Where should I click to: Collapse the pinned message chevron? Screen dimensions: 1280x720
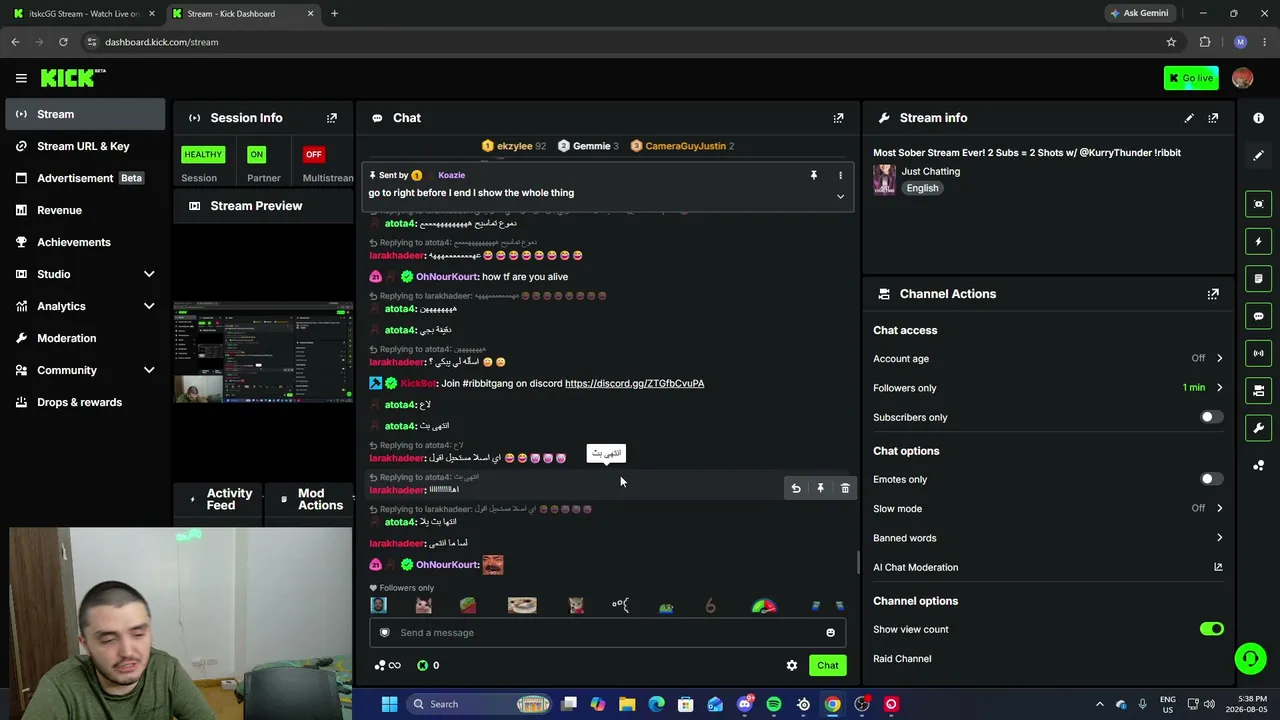tap(840, 197)
